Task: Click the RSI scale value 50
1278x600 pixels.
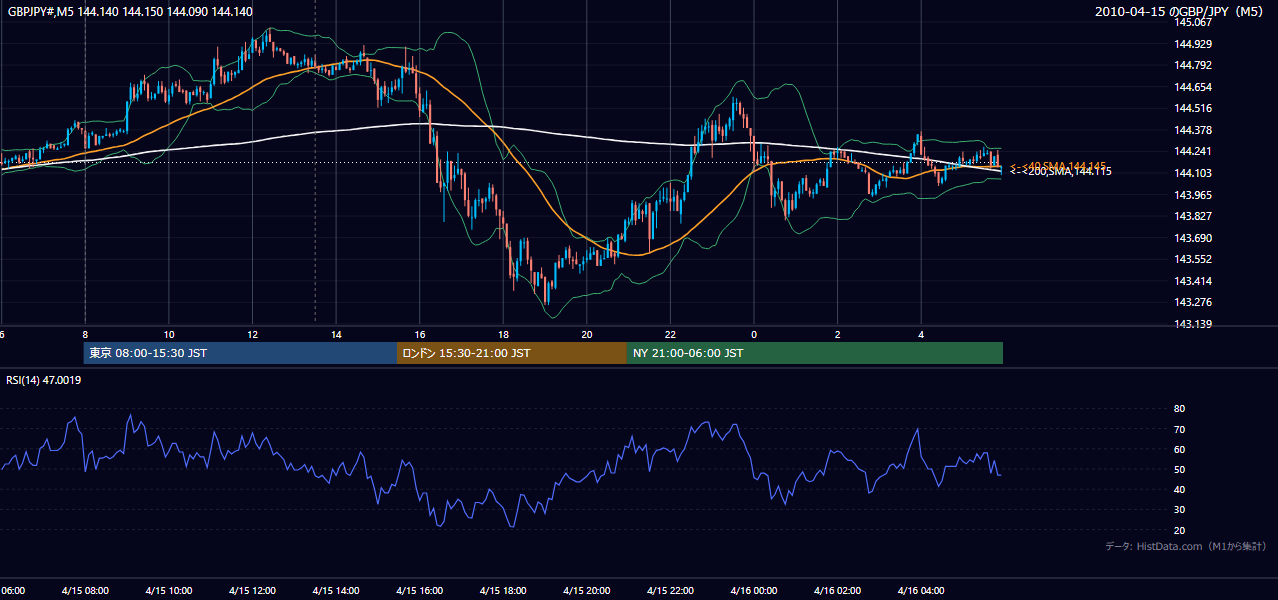Action: point(1179,469)
